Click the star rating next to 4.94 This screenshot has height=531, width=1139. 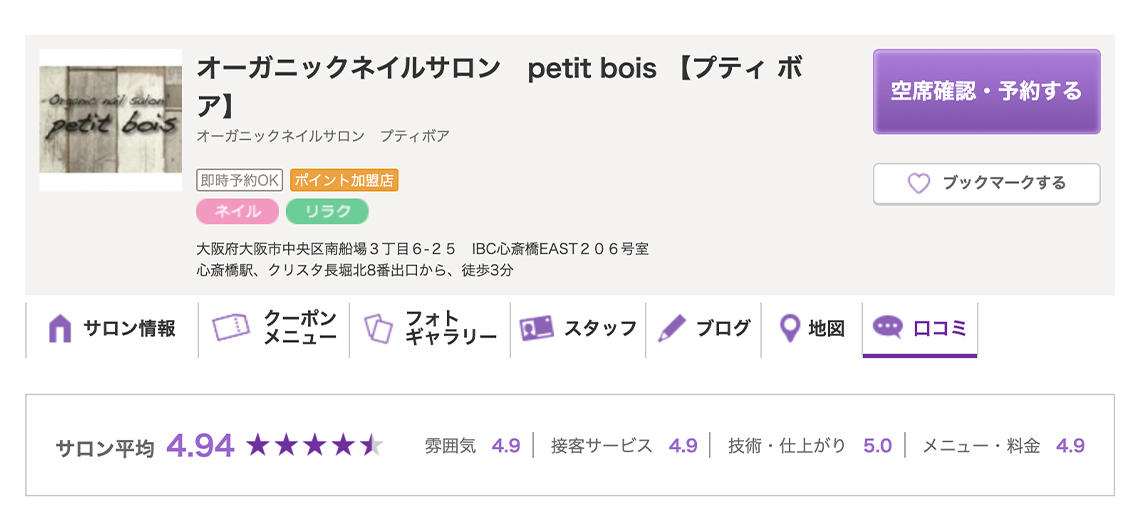tap(314, 445)
